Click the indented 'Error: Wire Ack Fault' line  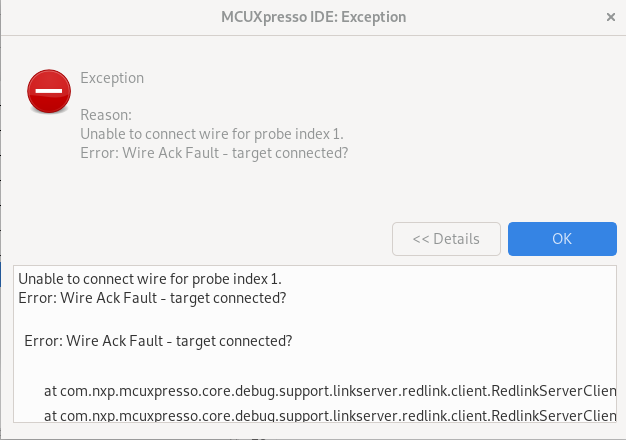pyautogui.click(x=158, y=341)
